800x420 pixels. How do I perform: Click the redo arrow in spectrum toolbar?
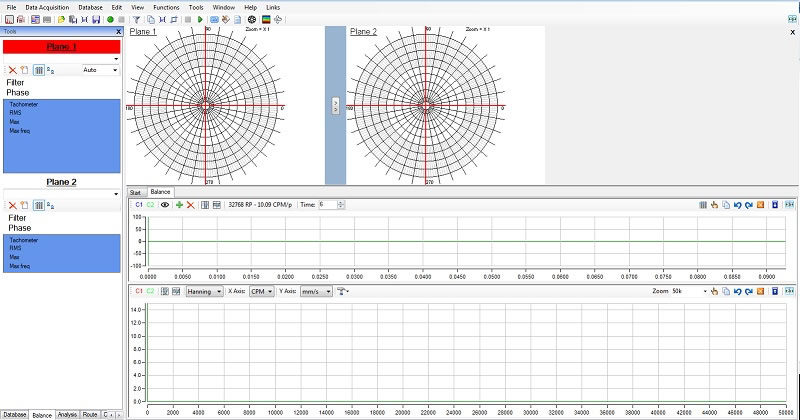pyautogui.click(x=749, y=290)
